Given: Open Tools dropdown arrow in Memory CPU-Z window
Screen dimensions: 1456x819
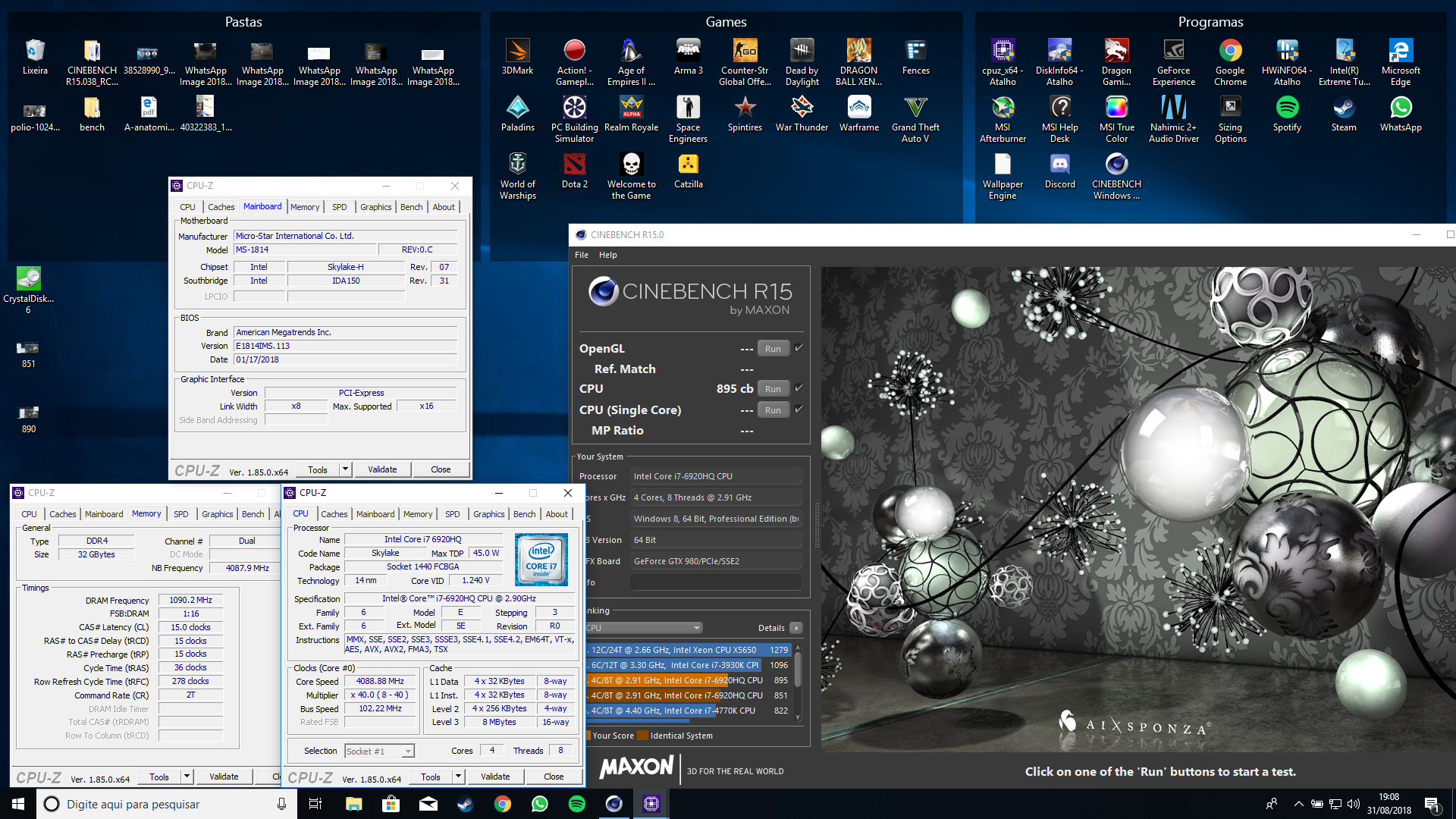Looking at the screenshot, I should (x=187, y=777).
